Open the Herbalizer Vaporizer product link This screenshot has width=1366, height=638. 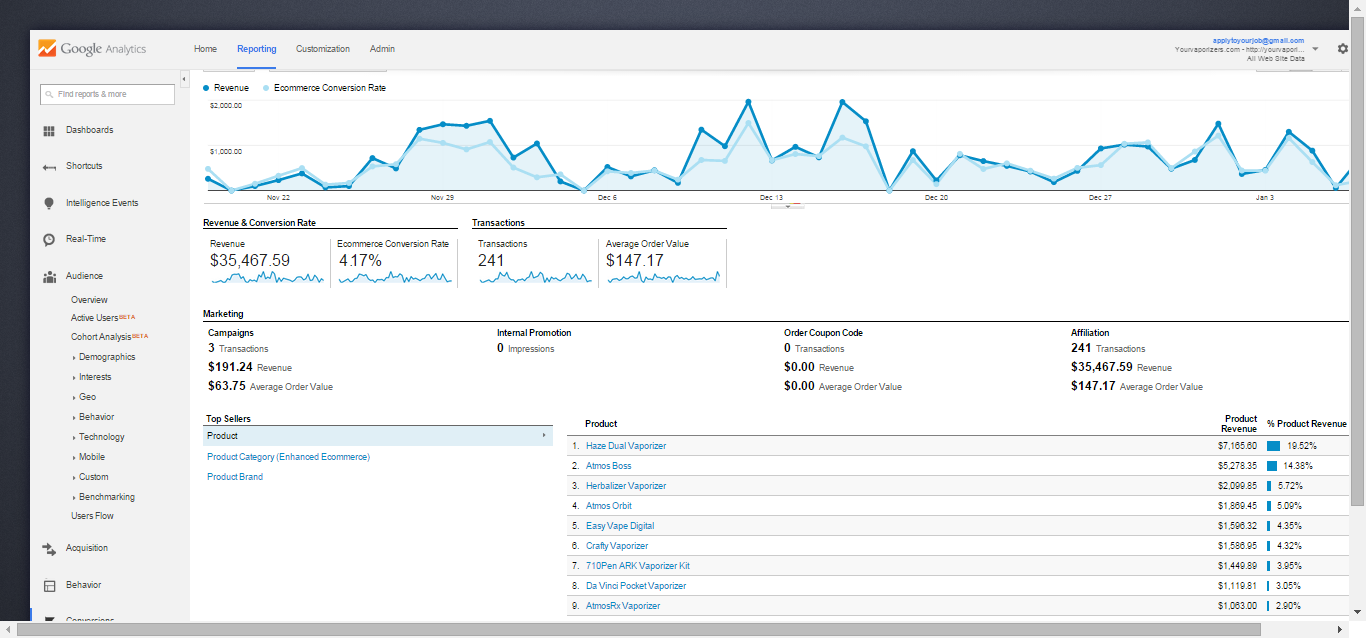tap(626, 486)
